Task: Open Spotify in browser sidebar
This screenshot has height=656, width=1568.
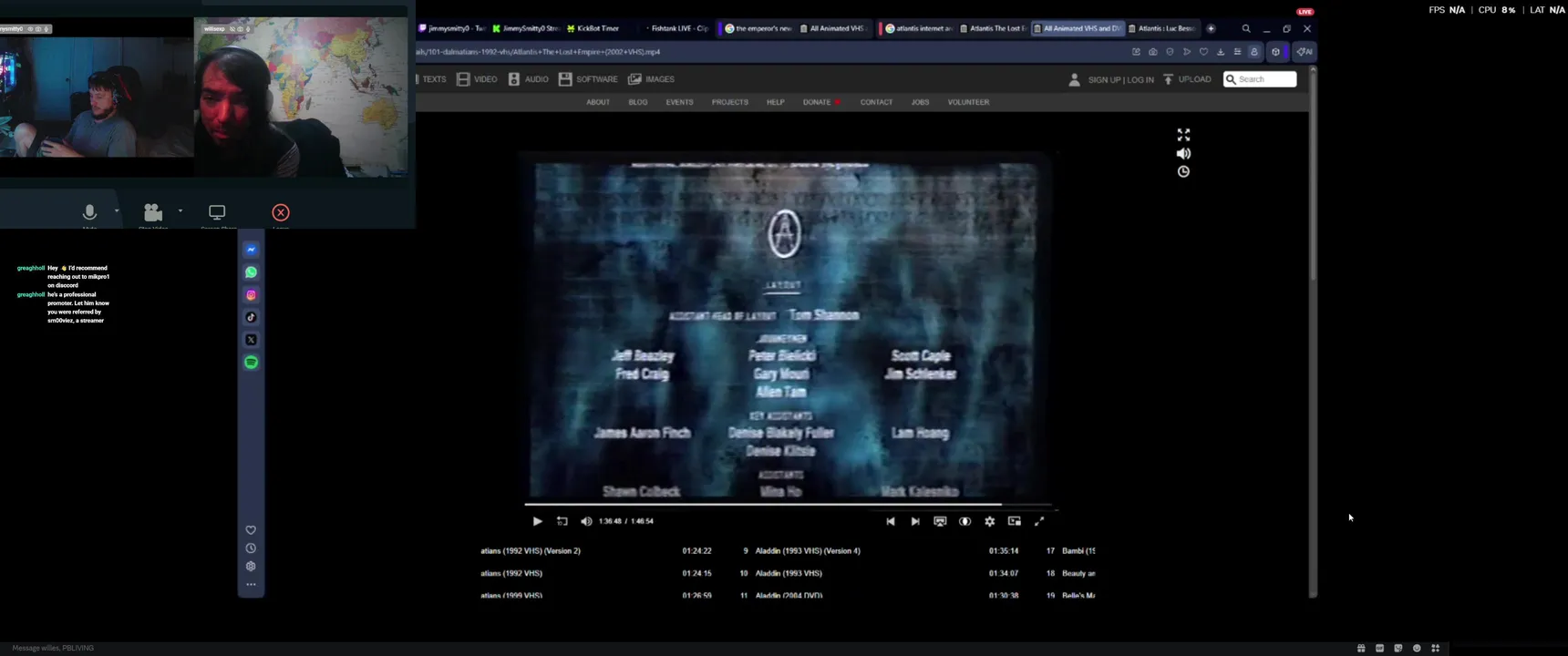Action: 251,363
